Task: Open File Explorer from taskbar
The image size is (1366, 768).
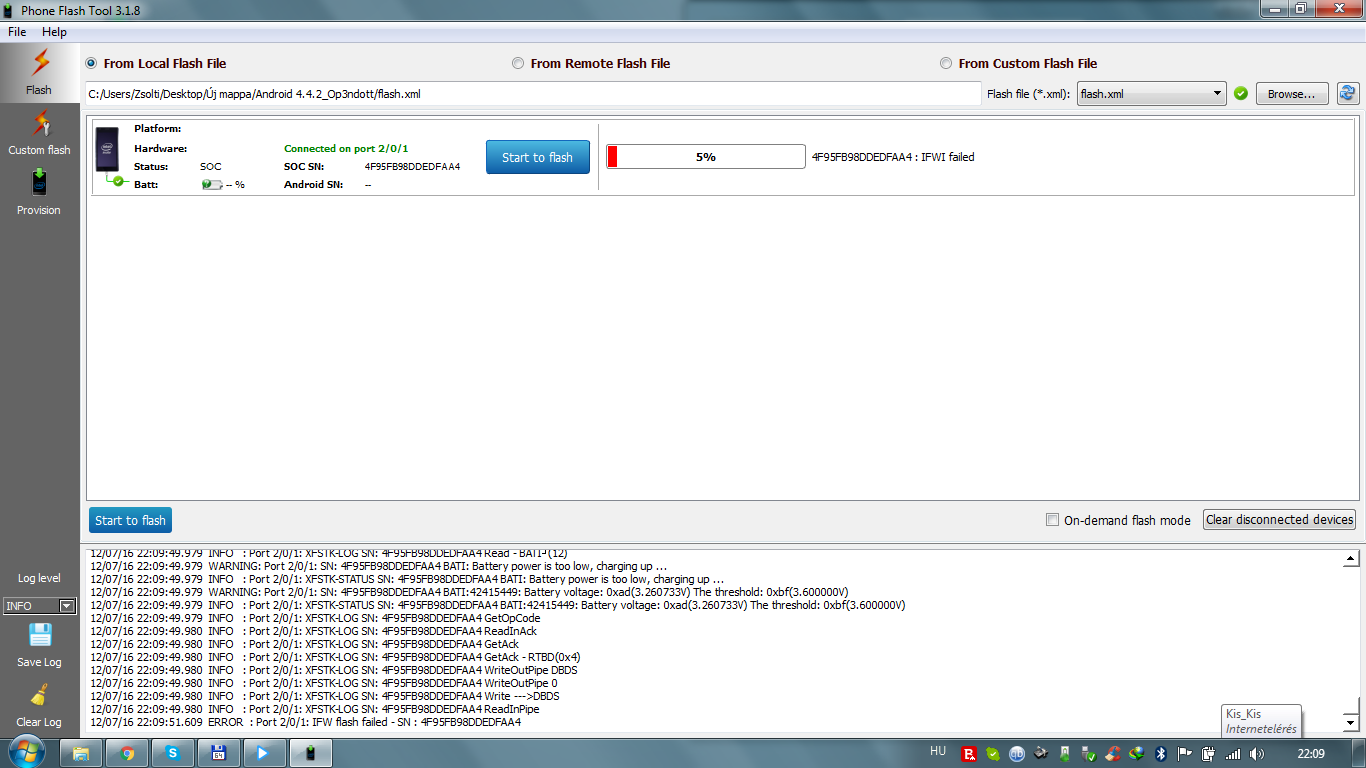Action: point(82,753)
